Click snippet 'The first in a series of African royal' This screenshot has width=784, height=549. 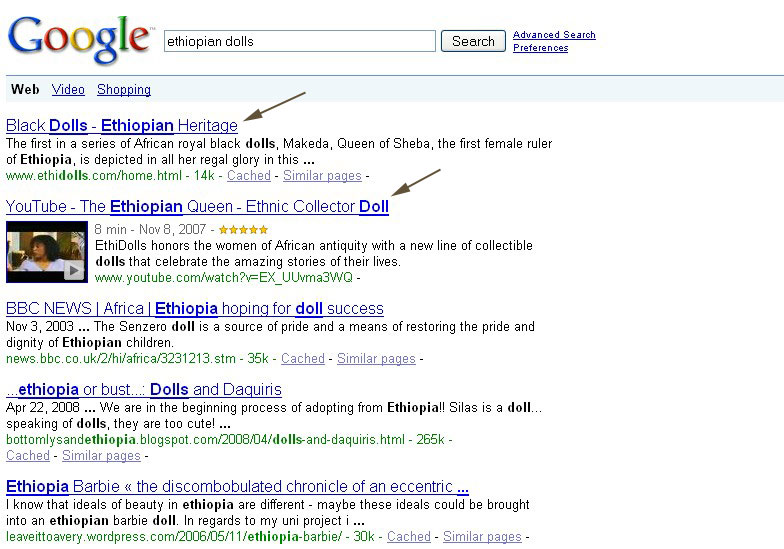[x=279, y=152]
